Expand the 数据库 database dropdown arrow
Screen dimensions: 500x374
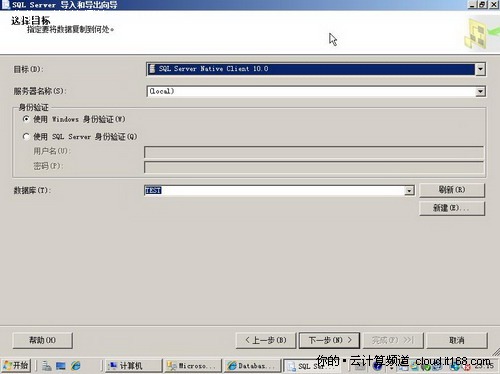[409, 190]
